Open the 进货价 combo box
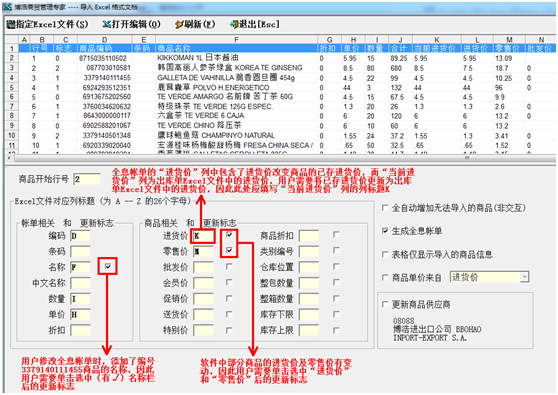This screenshot has width=558, height=395. tap(490, 277)
